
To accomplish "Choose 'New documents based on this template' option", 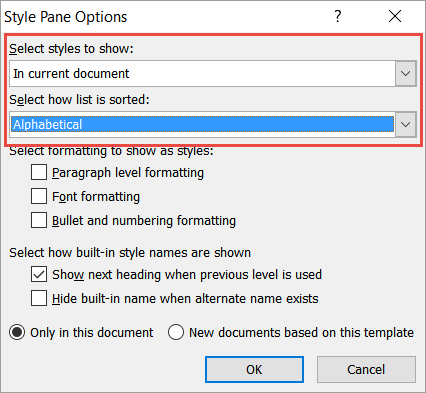I will (176, 332).
